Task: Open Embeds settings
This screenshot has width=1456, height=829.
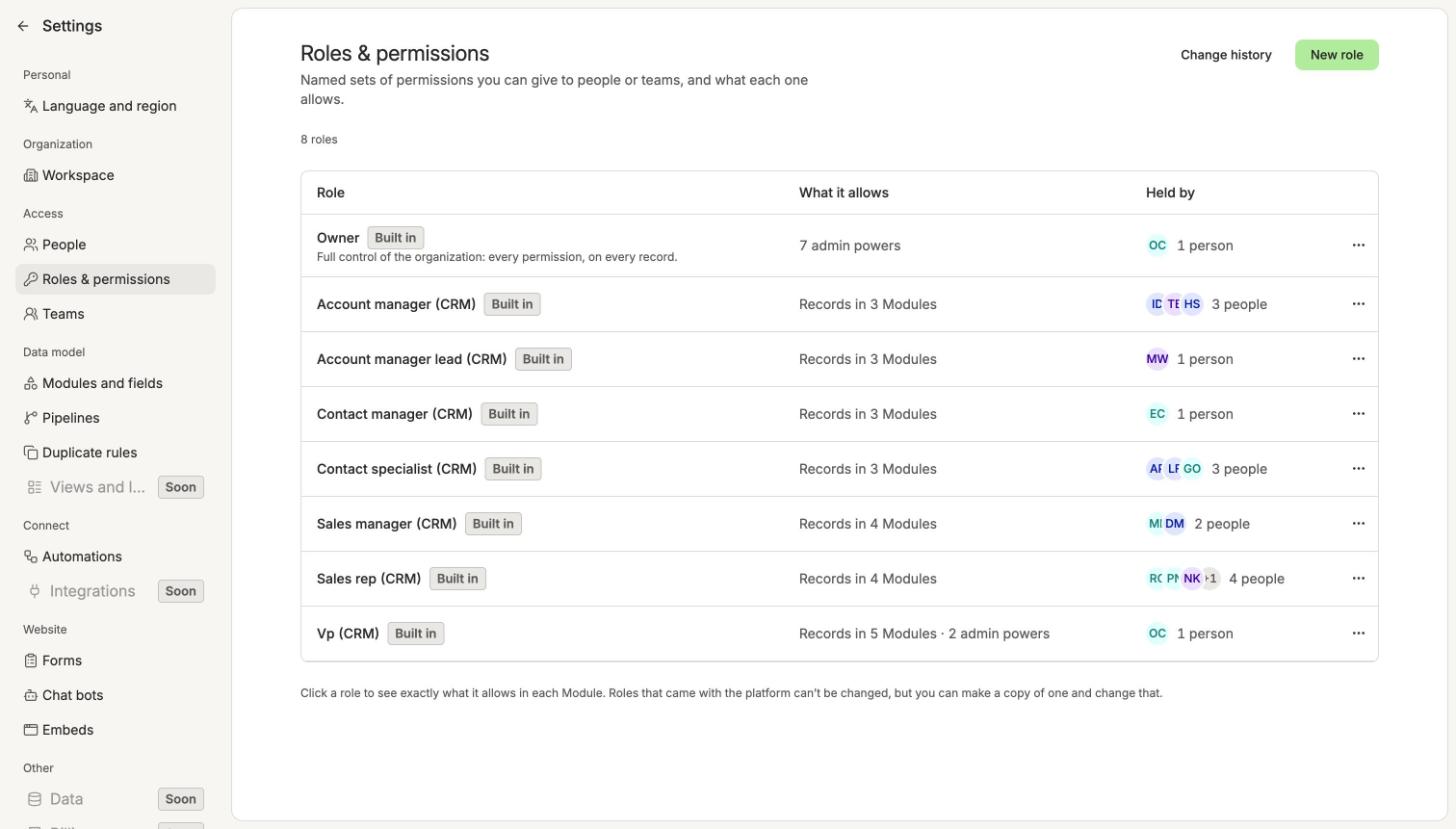Action: 115,730
